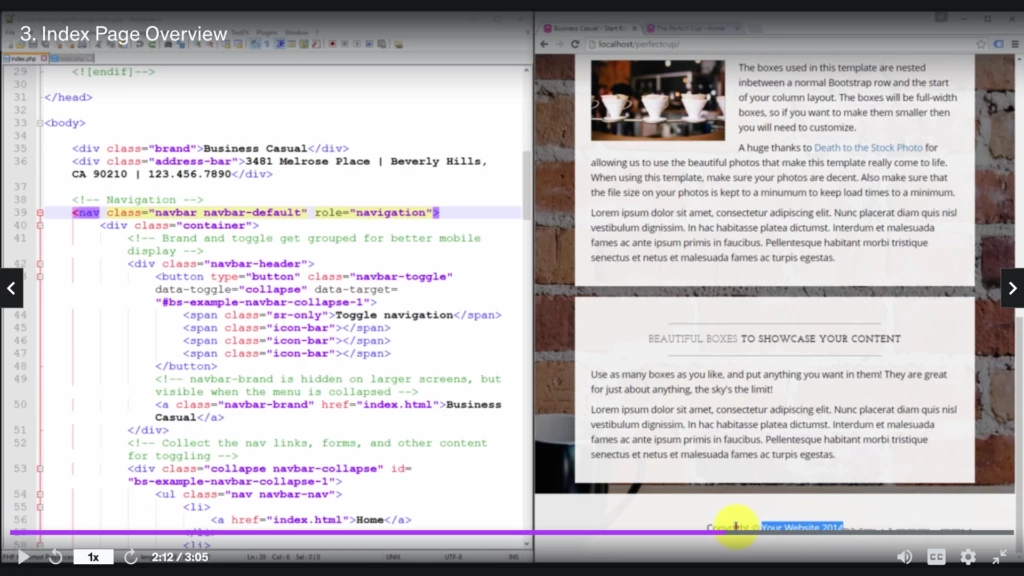Reload the localhost page in browser
The width and height of the screenshot is (1024, 576).
click(575, 45)
